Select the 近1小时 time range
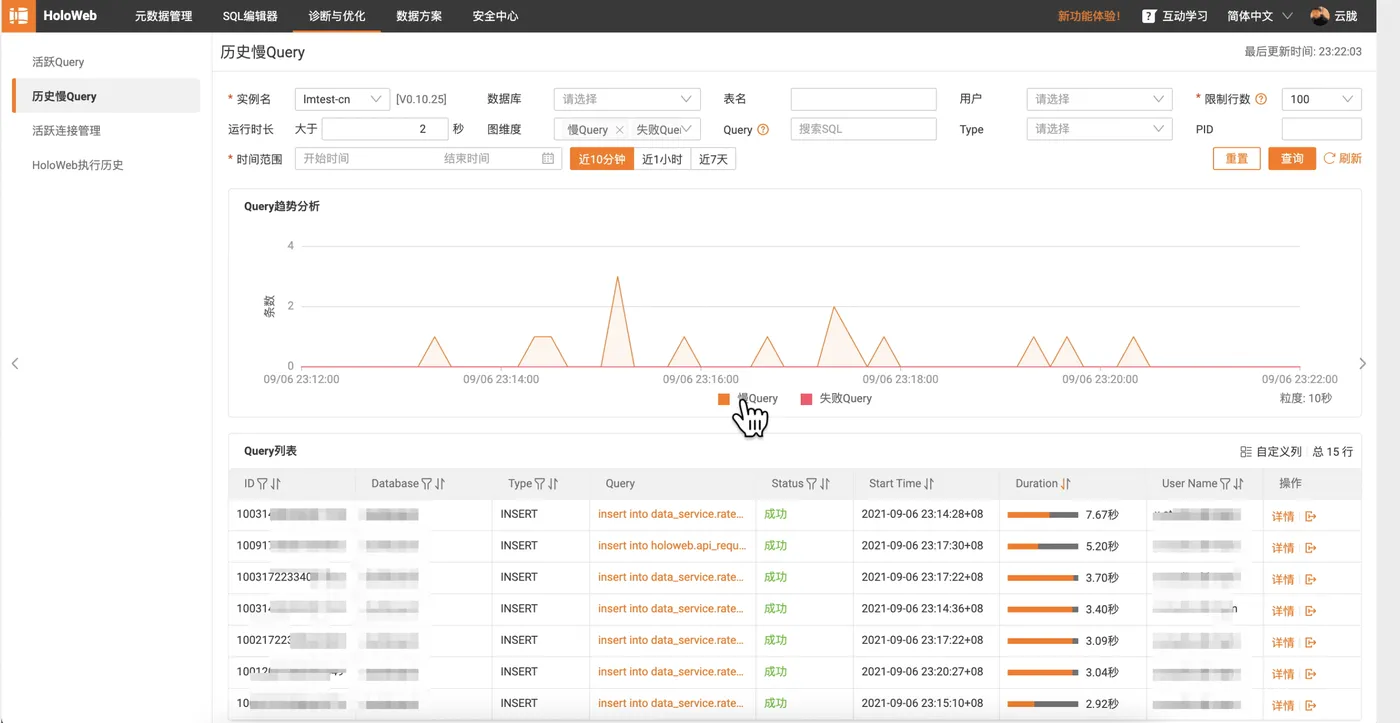Image resolution: width=1400 pixels, height=723 pixels. pyautogui.click(x=662, y=159)
